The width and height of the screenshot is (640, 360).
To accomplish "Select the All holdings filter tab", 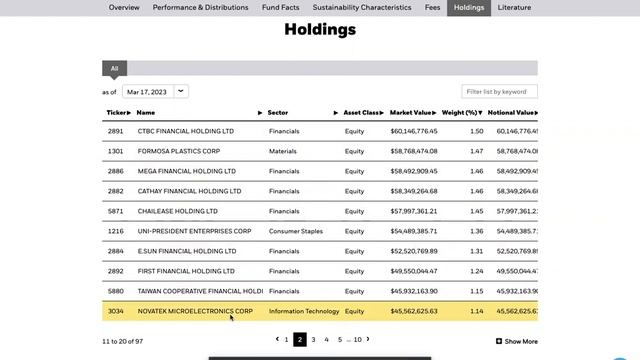I will pos(114,68).
